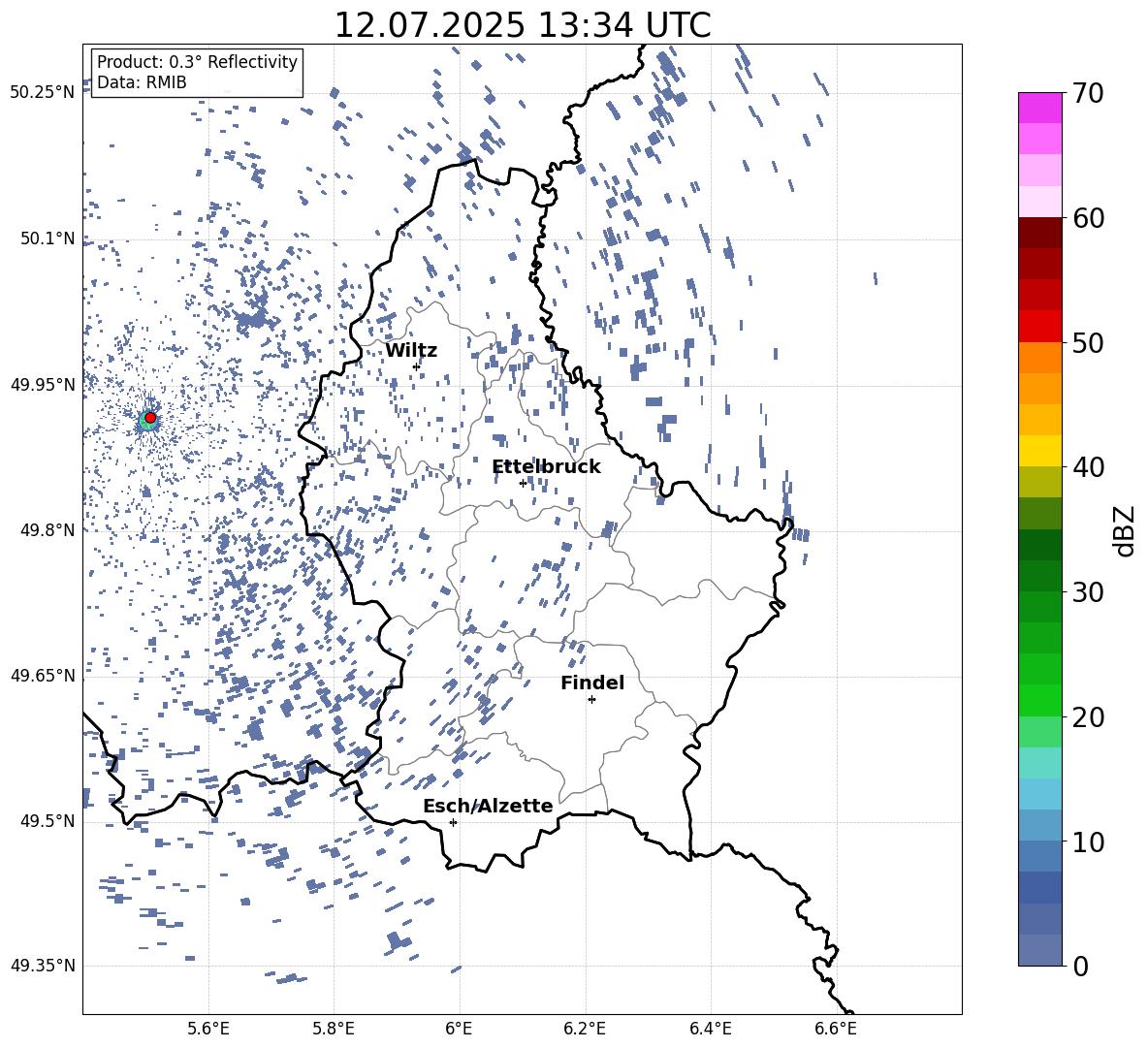Click the Esch/Alzette city label
The height and width of the screenshot is (1048, 1148).
coord(488,806)
